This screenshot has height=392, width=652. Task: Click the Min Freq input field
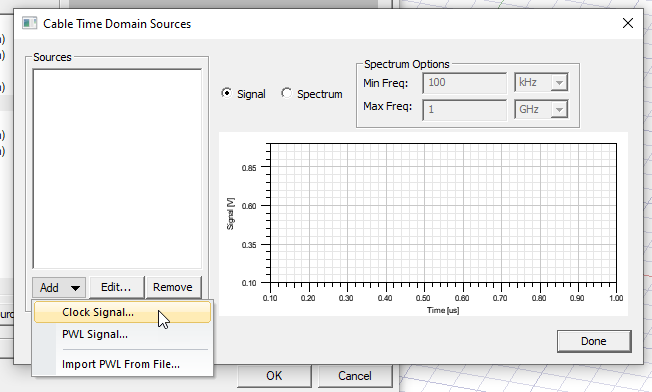(464, 83)
